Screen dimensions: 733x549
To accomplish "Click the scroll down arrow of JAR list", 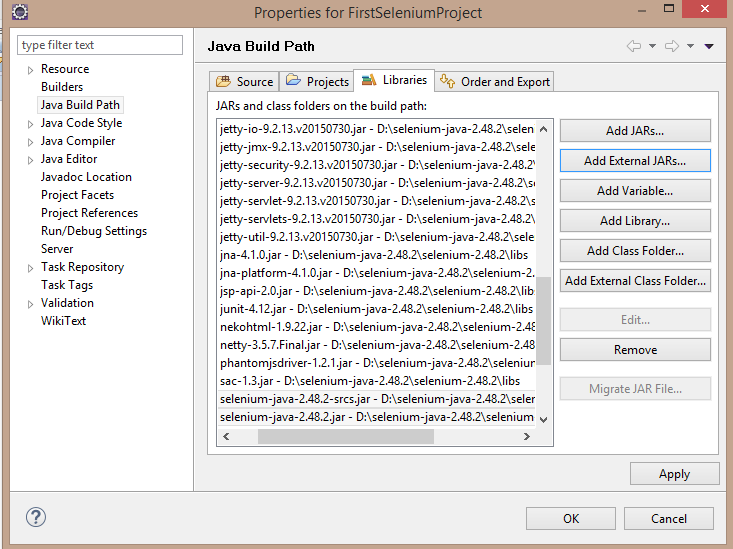I will [x=543, y=419].
